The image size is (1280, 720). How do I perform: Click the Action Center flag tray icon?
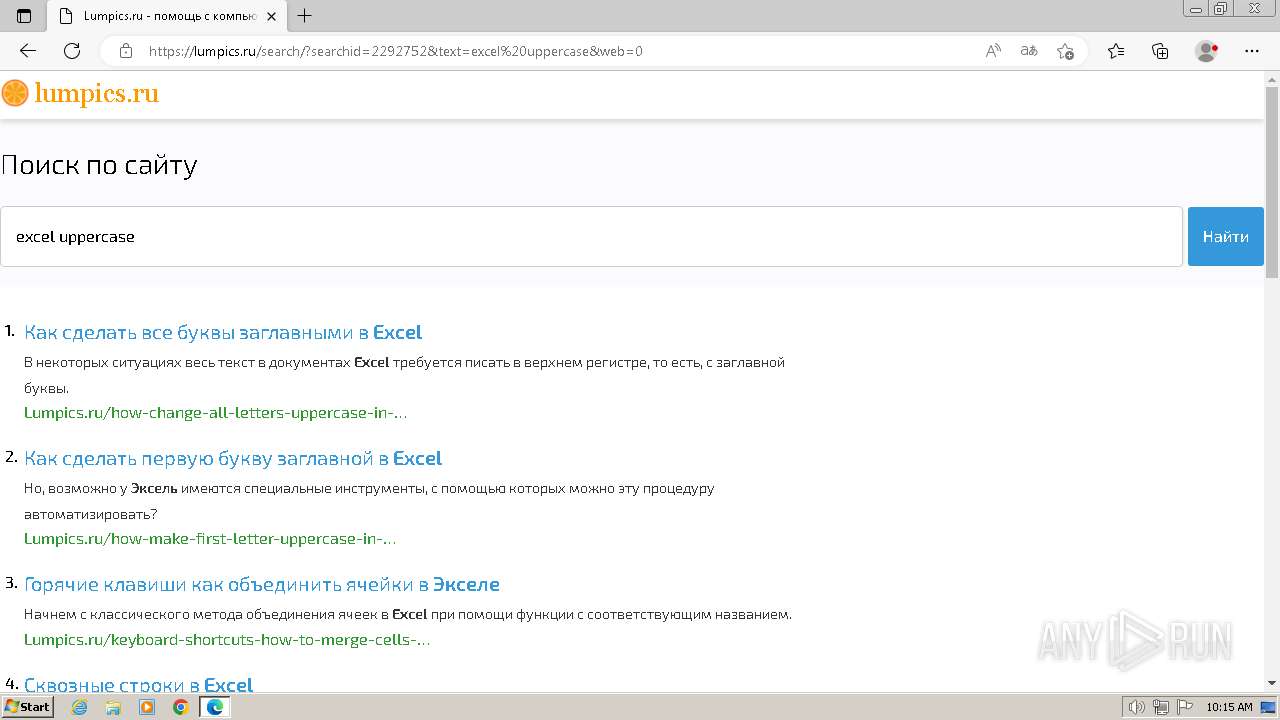point(1184,707)
